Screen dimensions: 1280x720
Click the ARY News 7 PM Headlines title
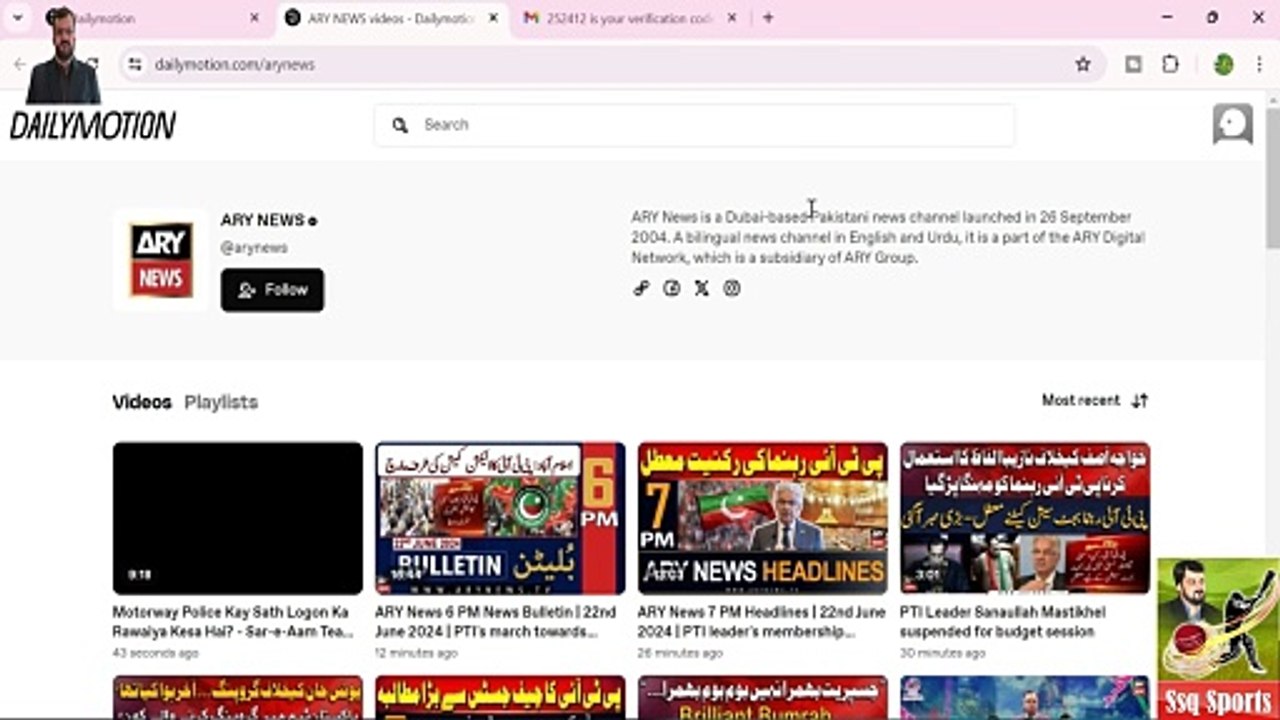tap(762, 622)
